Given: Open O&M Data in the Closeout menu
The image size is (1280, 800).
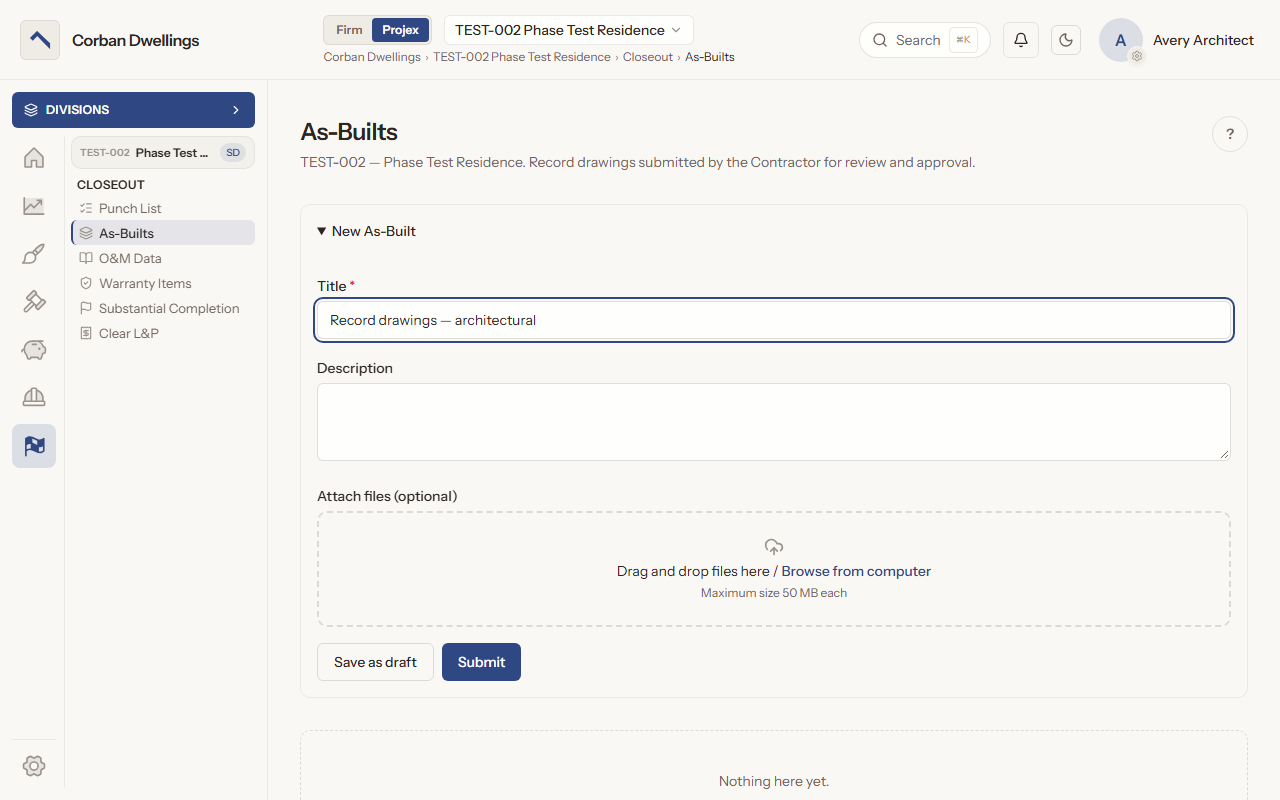Looking at the screenshot, I should click(163, 258).
